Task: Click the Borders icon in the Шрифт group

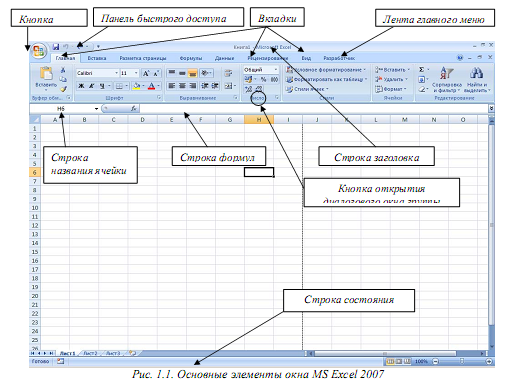Action: click(119, 86)
